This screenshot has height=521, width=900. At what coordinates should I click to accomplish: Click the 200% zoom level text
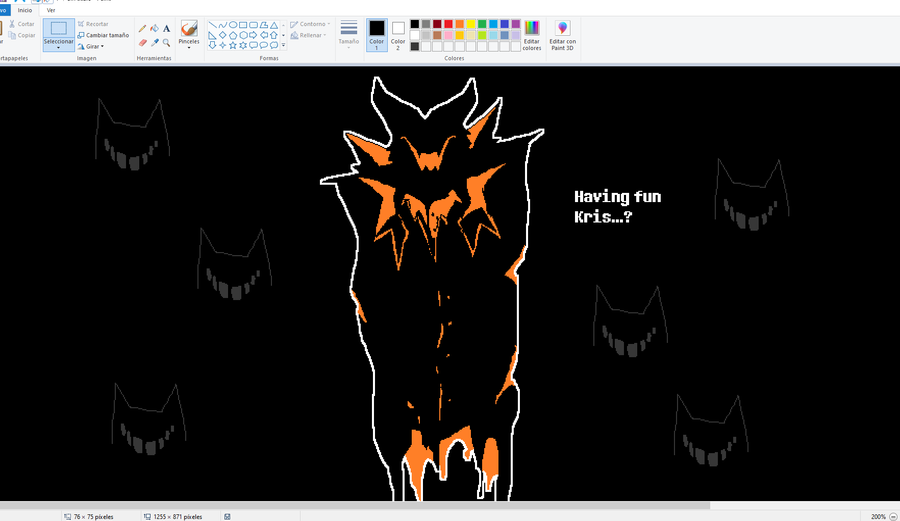click(x=878, y=517)
